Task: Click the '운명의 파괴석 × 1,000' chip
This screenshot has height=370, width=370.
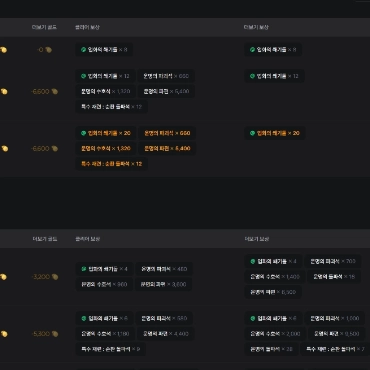Action: (335, 318)
